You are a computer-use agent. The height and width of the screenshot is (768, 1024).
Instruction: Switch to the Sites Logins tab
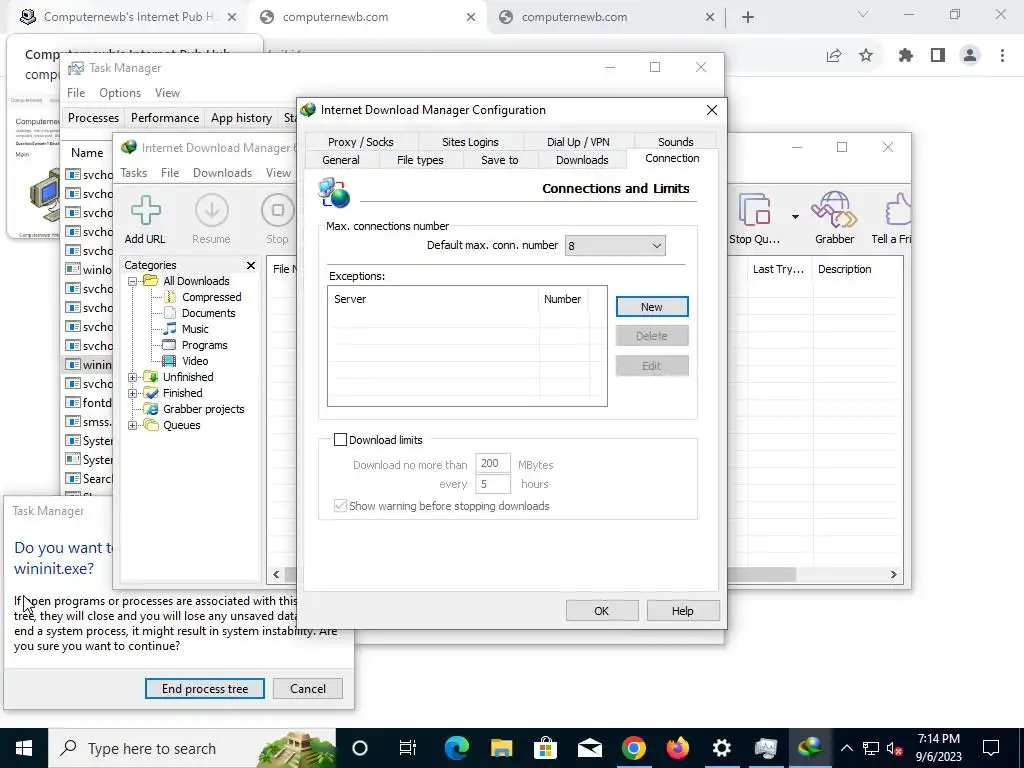470,142
